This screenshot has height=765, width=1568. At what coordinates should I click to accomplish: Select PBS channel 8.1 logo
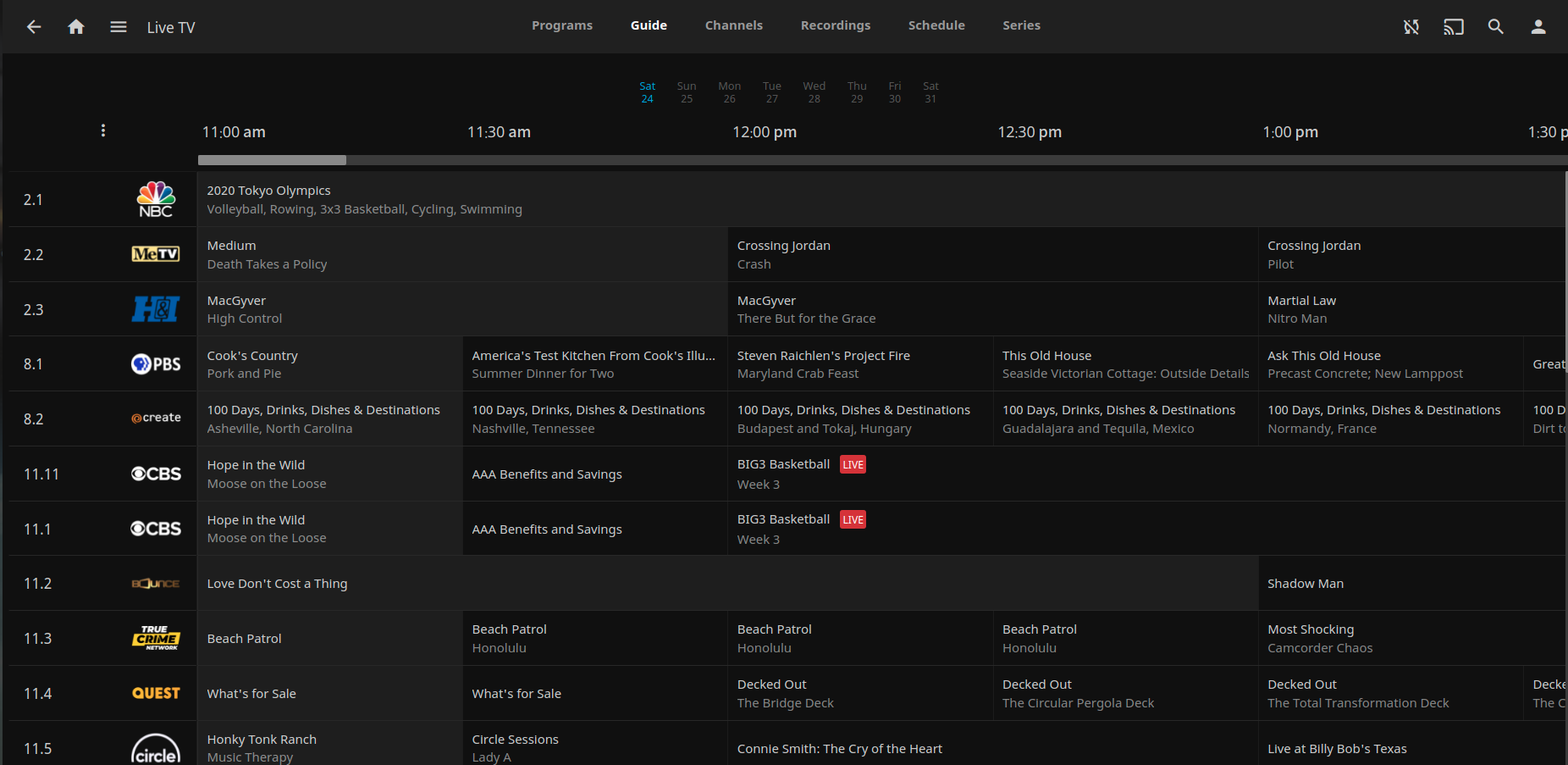pyautogui.click(x=156, y=364)
